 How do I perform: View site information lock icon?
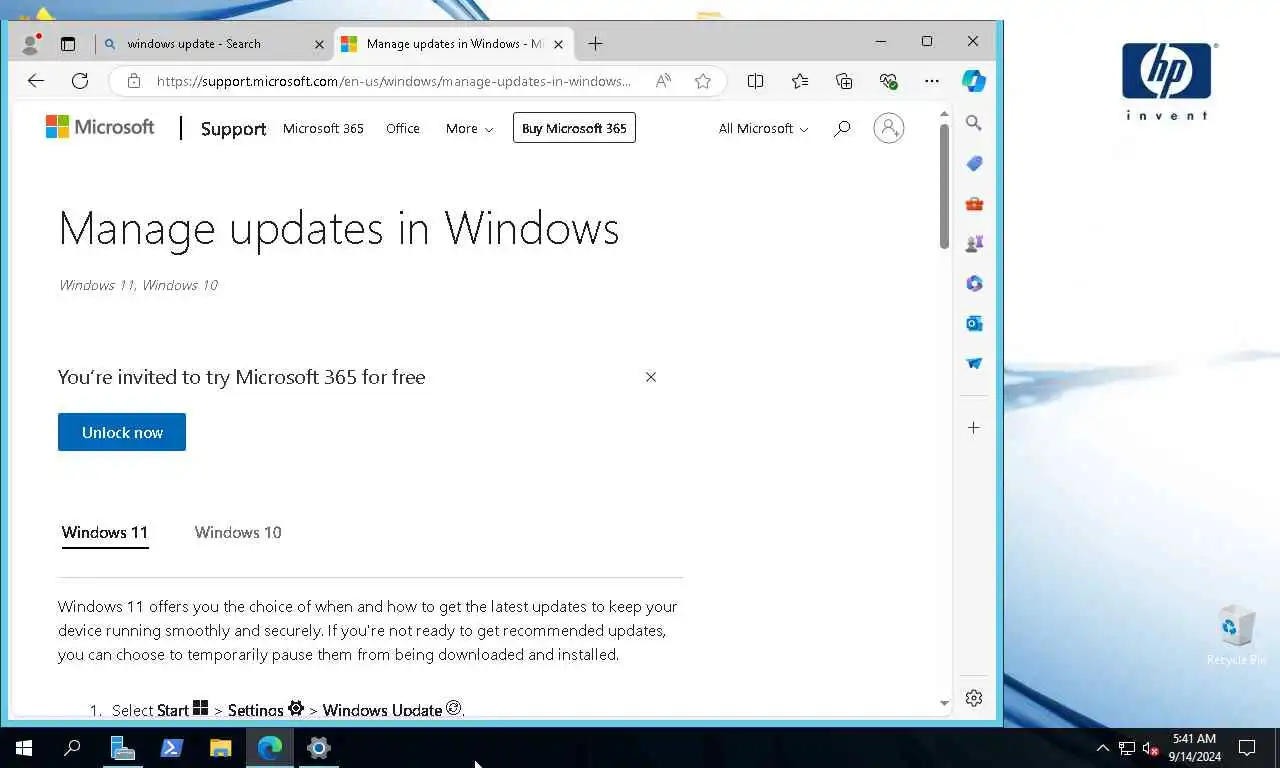click(x=134, y=81)
